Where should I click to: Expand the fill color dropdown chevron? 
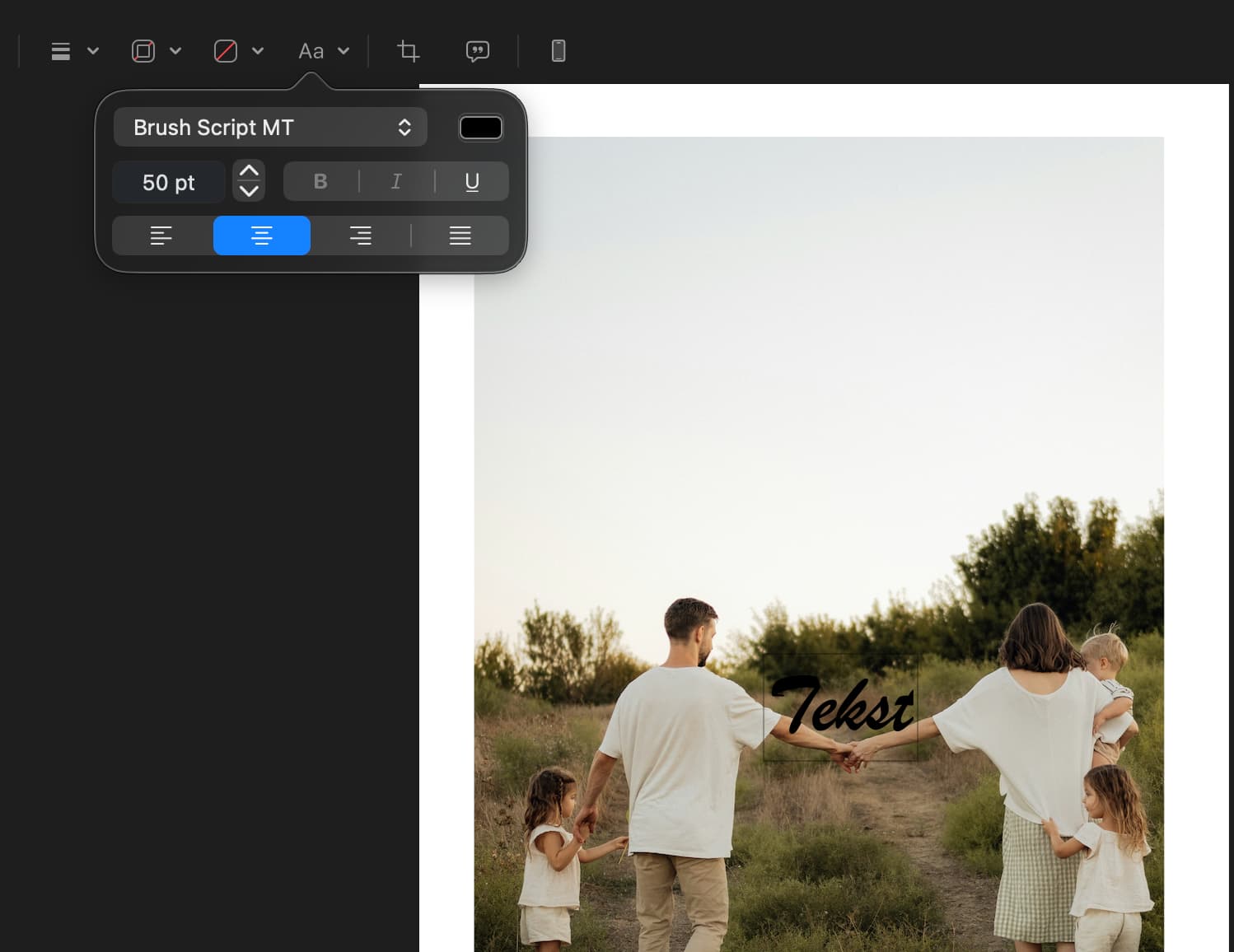pos(258,51)
